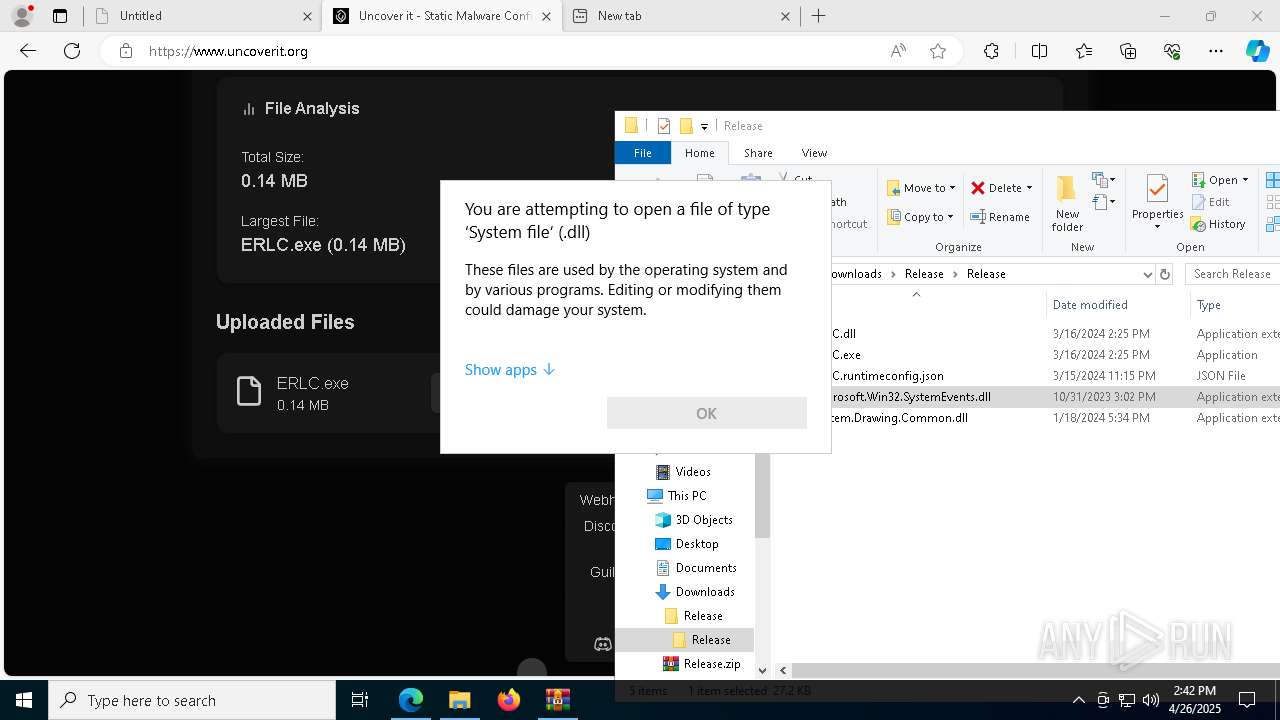Open the Copilot sidebar icon
The width and height of the screenshot is (1280, 720).
[x=1257, y=51]
